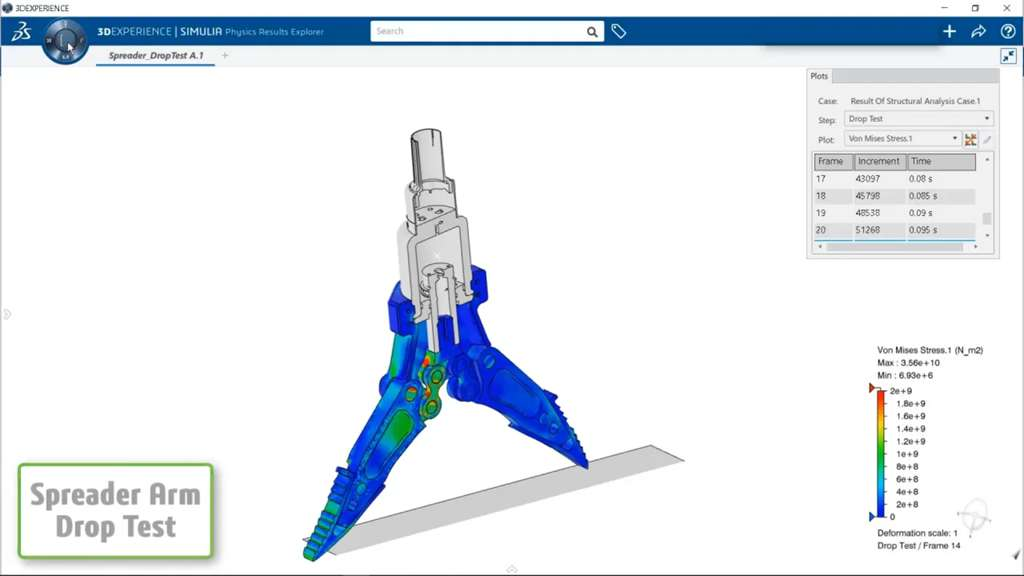The width and height of the screenshot is (1024, 576).
Task: Open the Plot dropdown showing Von Mises Stress.1
Action: (902, 139)
